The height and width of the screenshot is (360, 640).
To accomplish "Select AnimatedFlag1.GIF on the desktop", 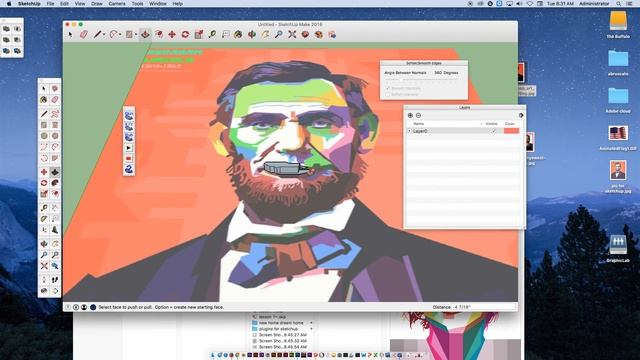I will (618, 138).
